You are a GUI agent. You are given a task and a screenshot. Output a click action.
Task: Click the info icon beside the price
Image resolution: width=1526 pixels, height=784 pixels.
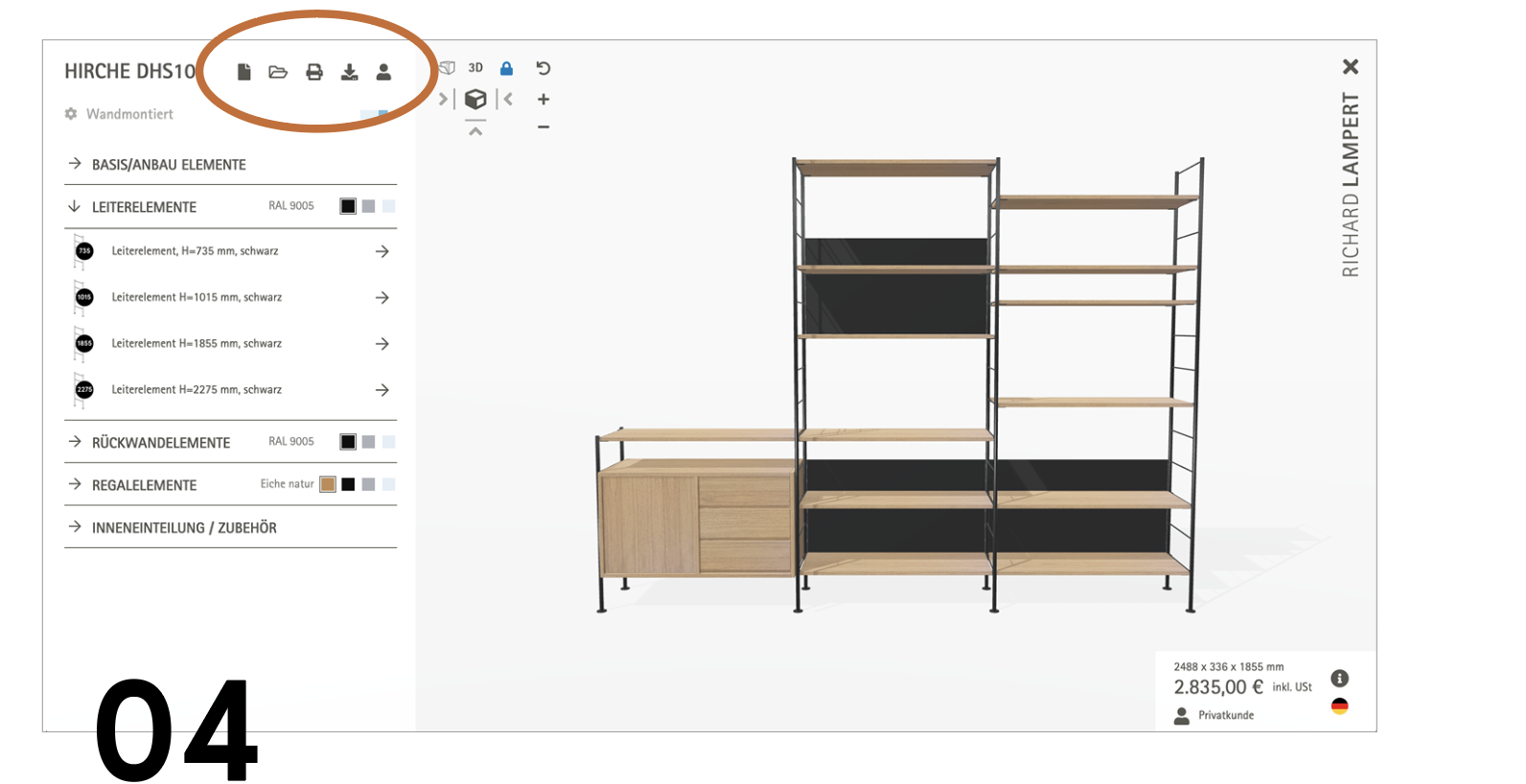click(x=1340, y=679)
